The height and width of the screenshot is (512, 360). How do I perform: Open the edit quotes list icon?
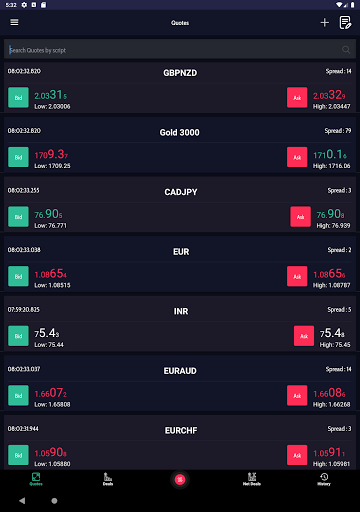[345, 23]
